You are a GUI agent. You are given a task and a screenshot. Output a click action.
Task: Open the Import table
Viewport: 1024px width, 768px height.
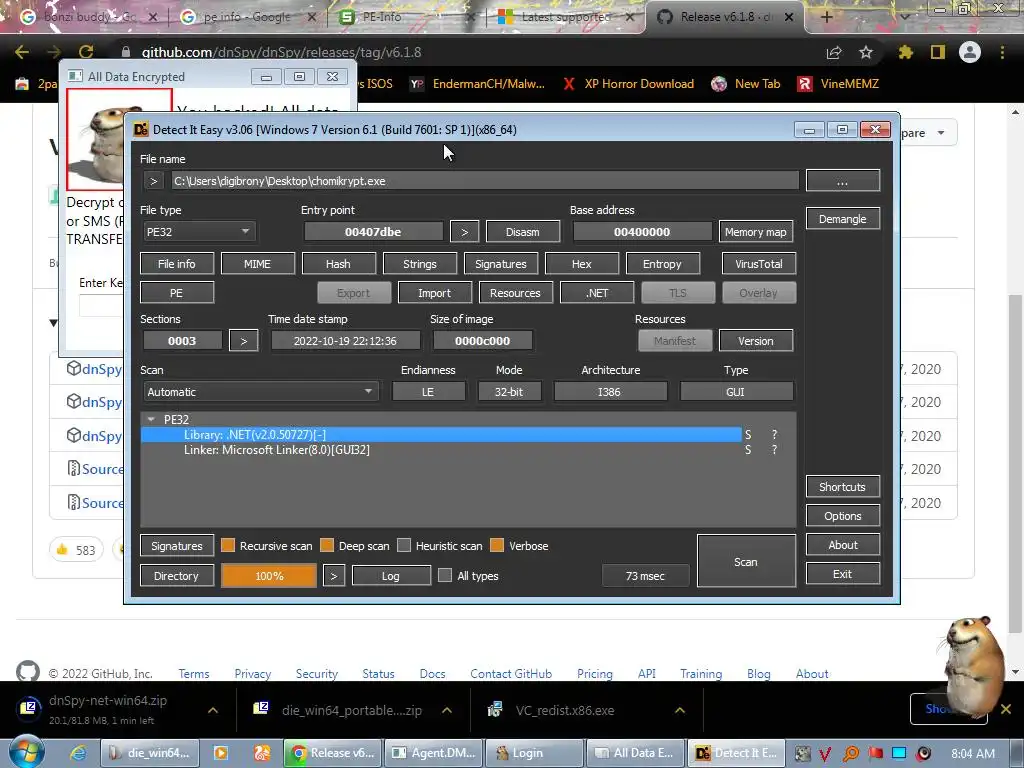tap(434, 293)
